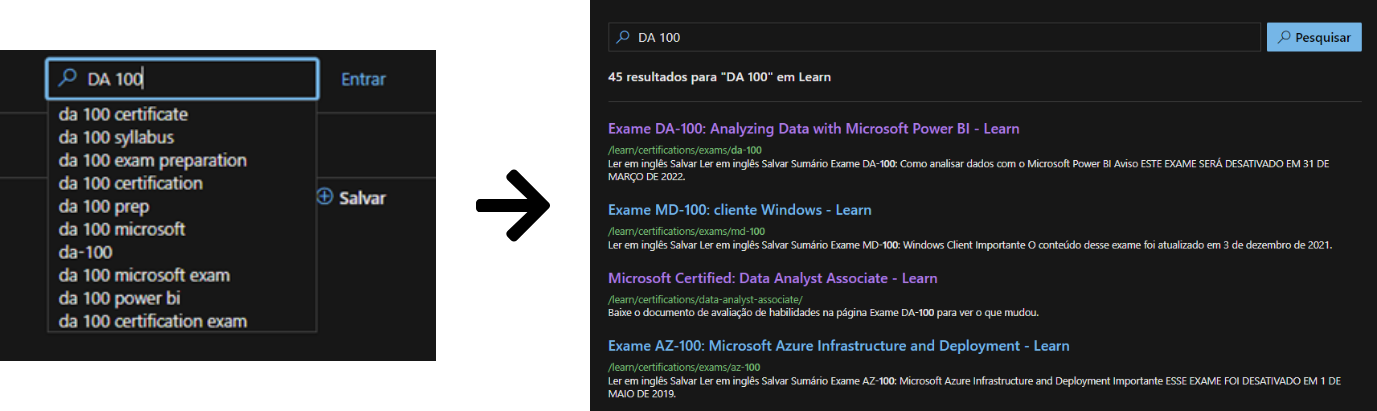The width and height of the screenshot is (1377, 411).
Task: Open 'Exame DA-100: Analyzing Data with Microsoft Power BI'
Action: click(x=813, y=129)
